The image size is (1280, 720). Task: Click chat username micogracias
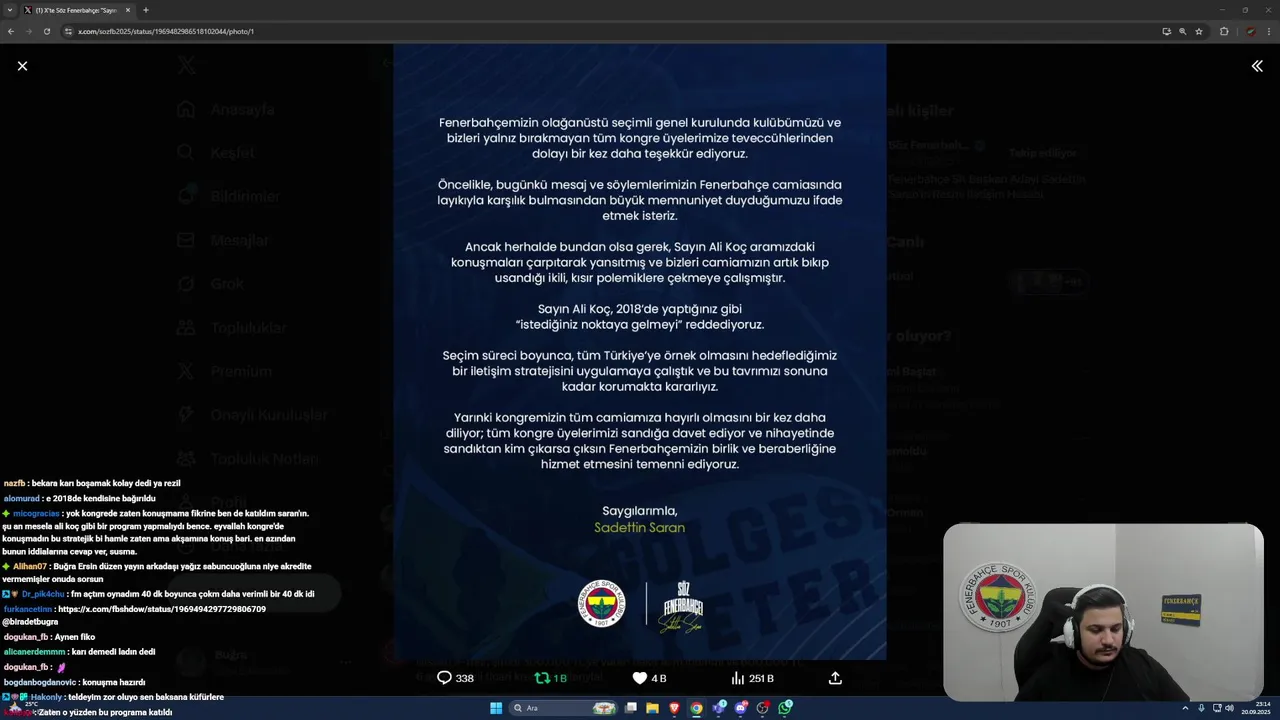(x=36, y=513)
